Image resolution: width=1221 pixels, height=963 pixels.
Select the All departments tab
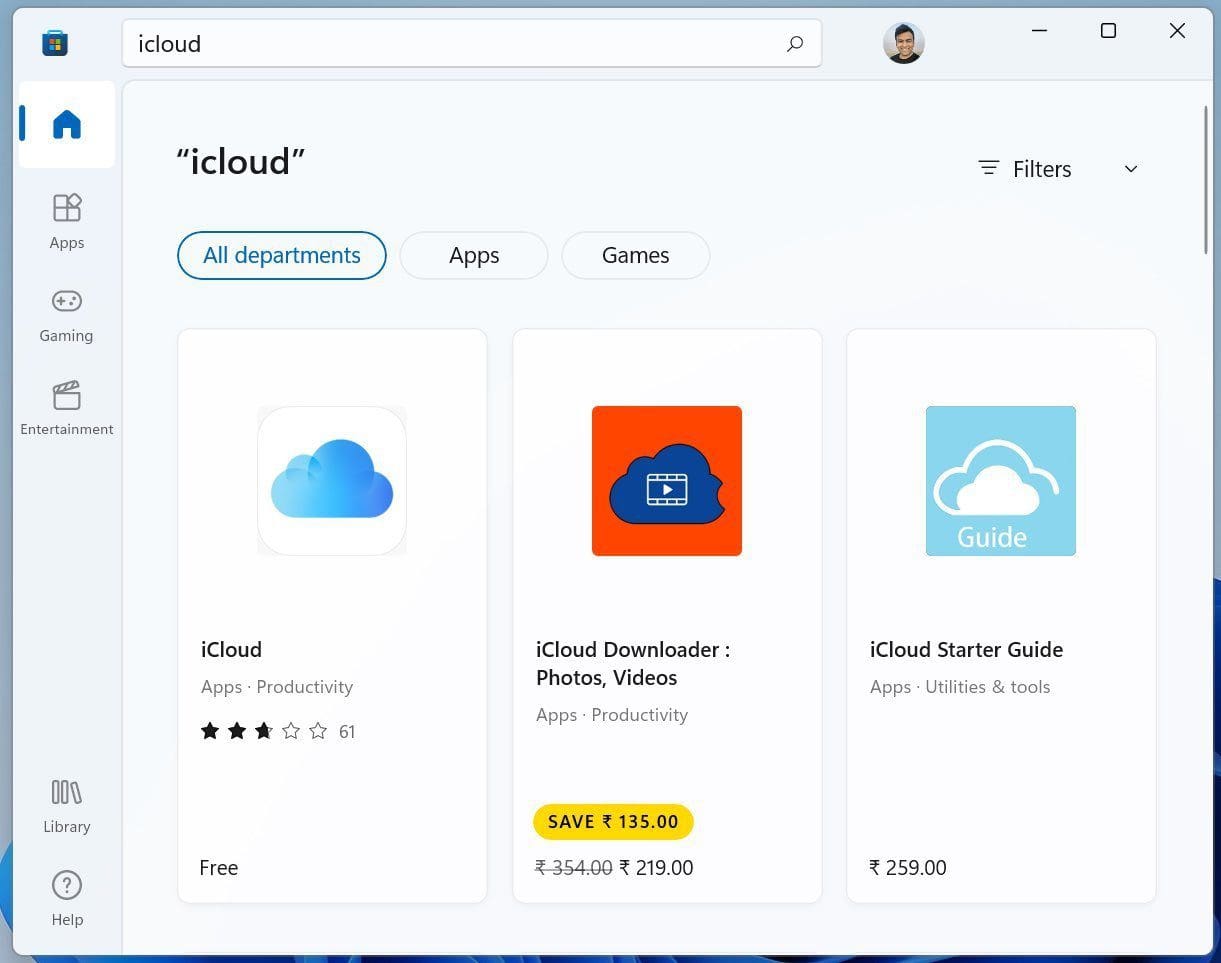tap(282, 255)
